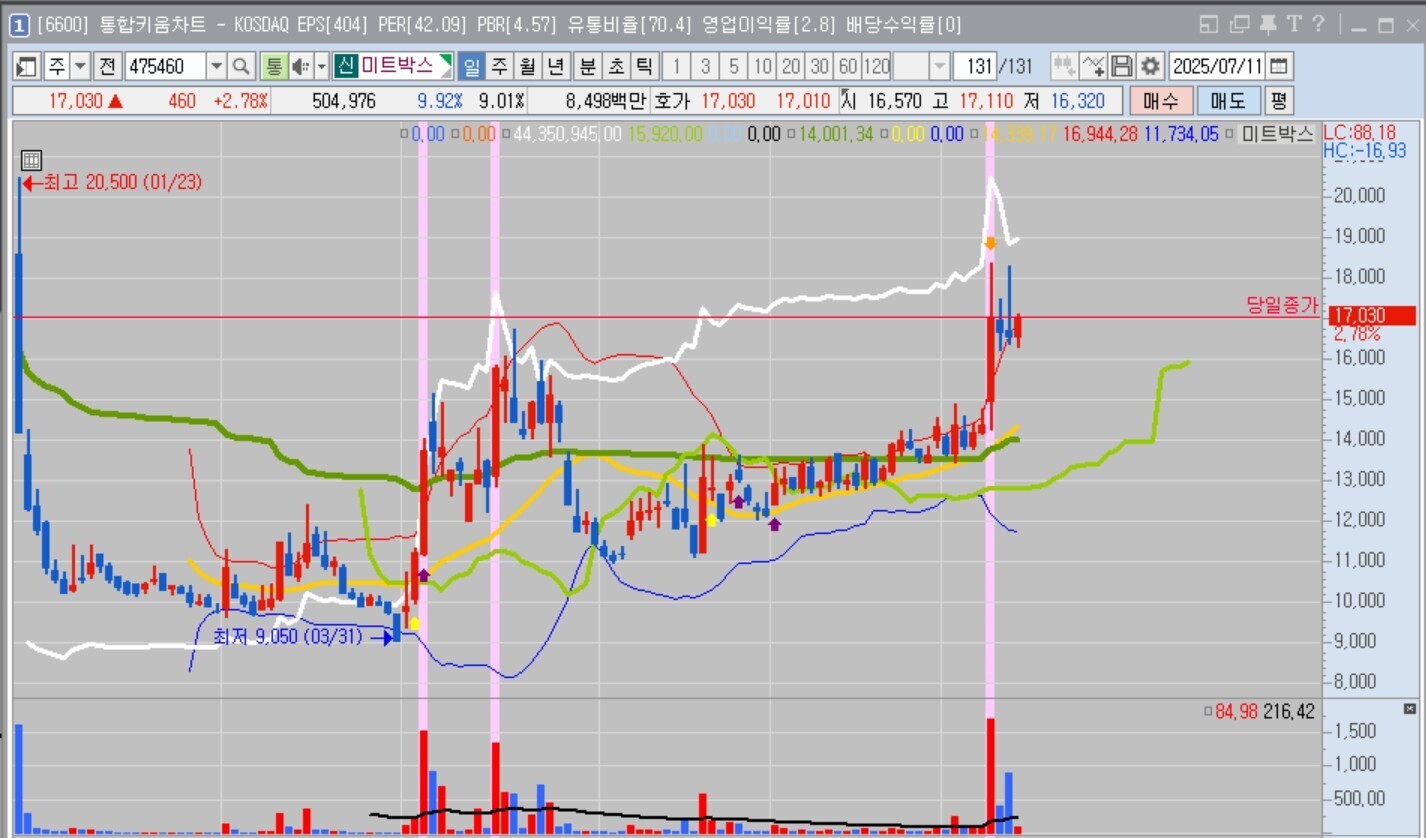Select interval 120 button
Viewport: 1426px width, 838px height.
(876, 67)
